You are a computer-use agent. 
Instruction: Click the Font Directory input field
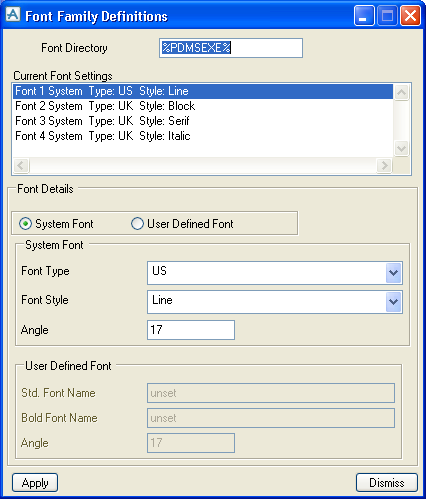(231, 48)
